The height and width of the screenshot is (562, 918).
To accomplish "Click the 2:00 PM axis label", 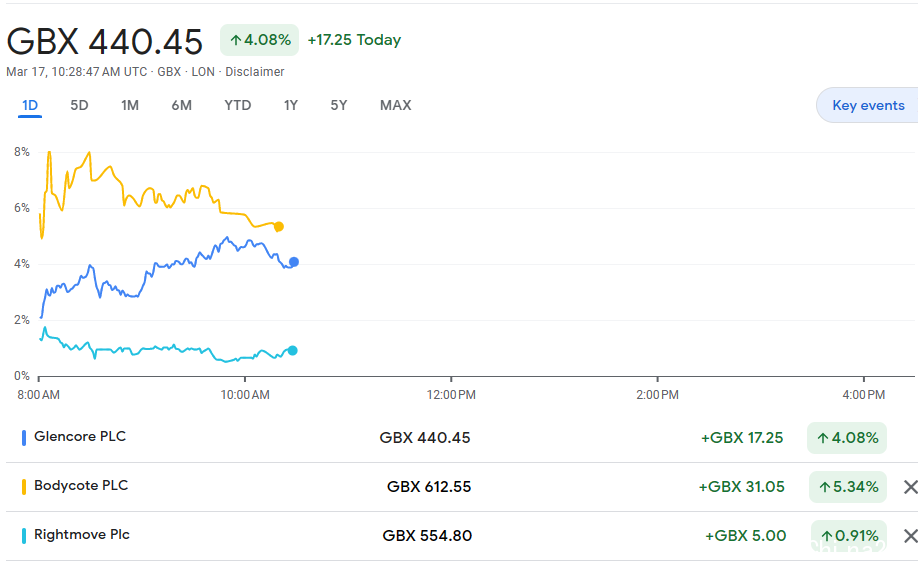I will click(x=657, y=395).
